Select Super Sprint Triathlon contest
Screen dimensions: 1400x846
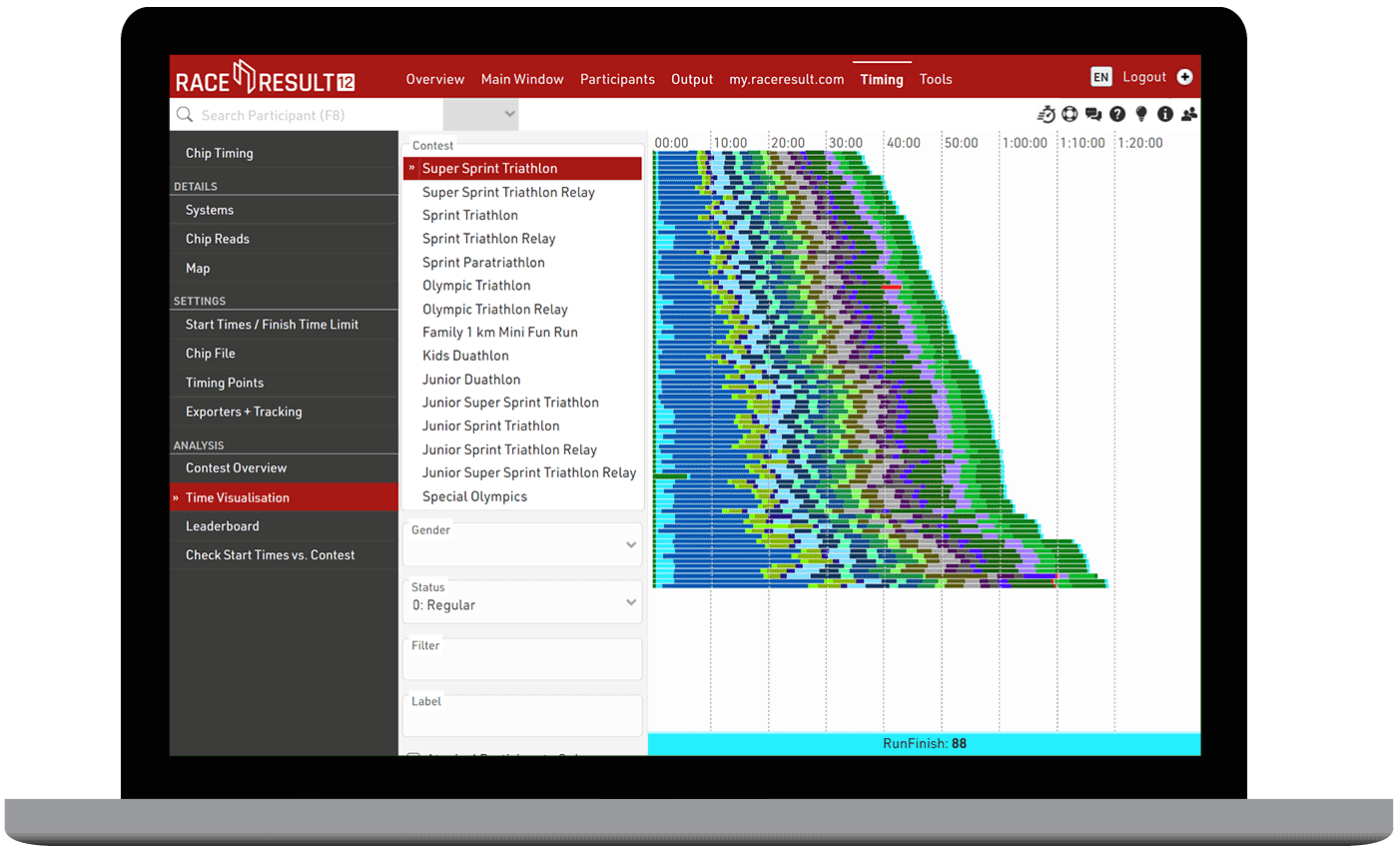pos(522,169)
